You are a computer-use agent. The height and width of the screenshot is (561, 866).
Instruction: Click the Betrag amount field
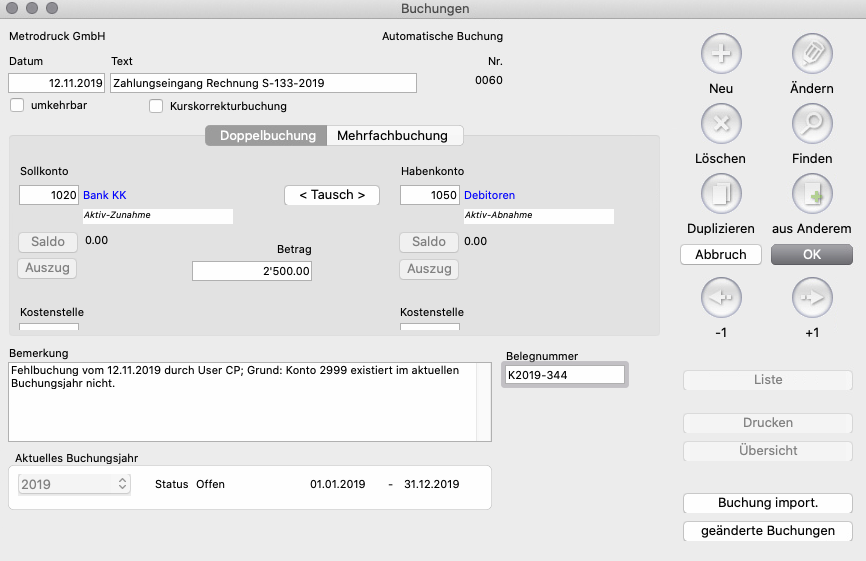(252, 271)
